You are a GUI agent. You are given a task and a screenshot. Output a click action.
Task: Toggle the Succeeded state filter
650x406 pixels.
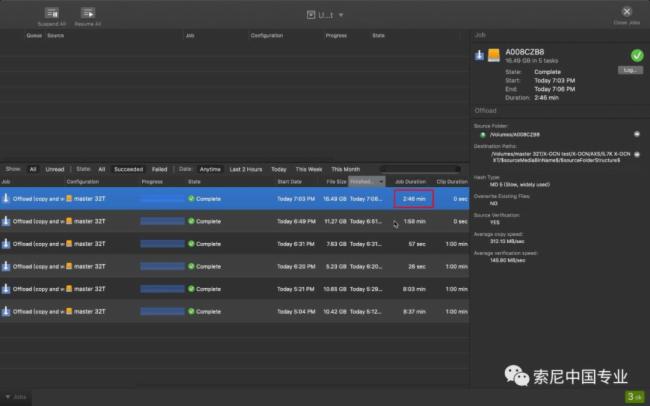coord(128,169)
